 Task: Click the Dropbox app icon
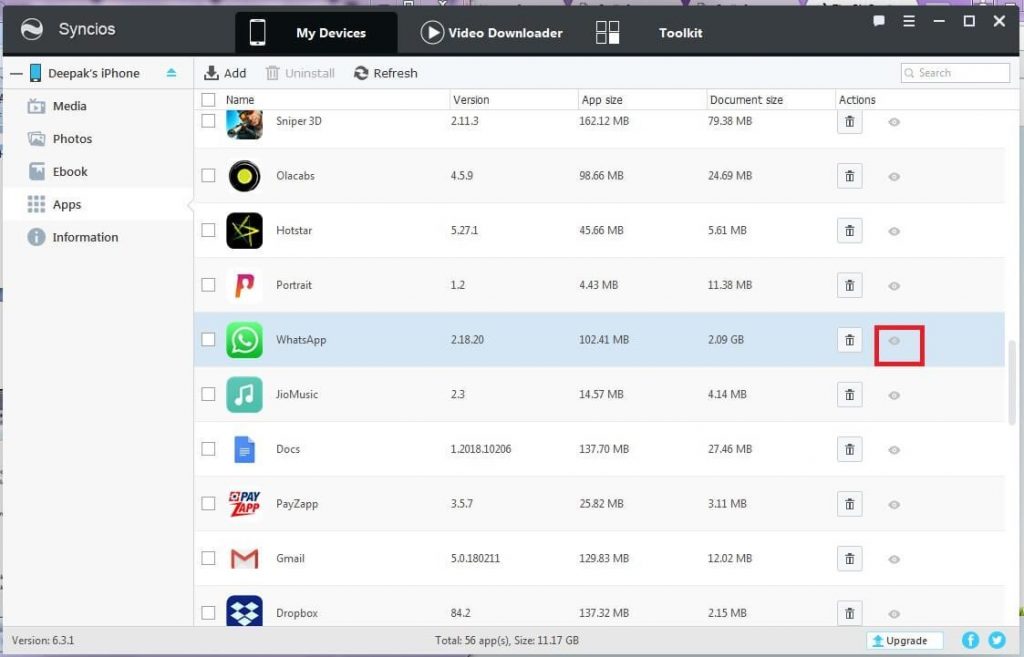click(244, 611)
